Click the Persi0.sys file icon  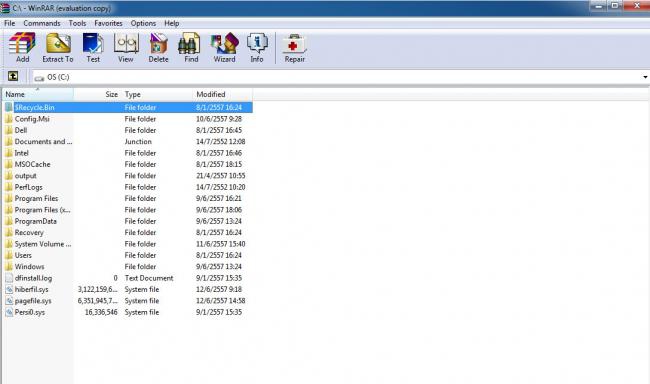9,312
